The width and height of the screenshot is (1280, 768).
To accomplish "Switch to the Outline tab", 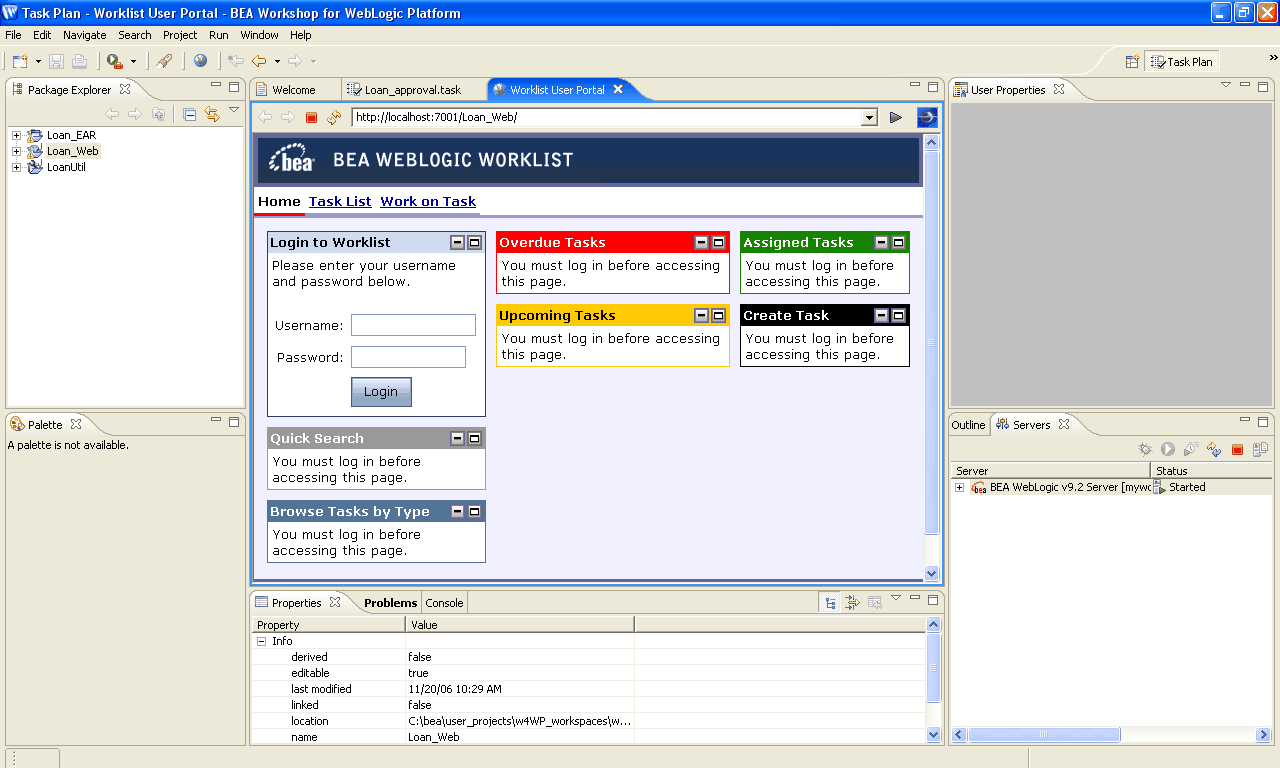I will pyautogui.click(x=968, y=425).
